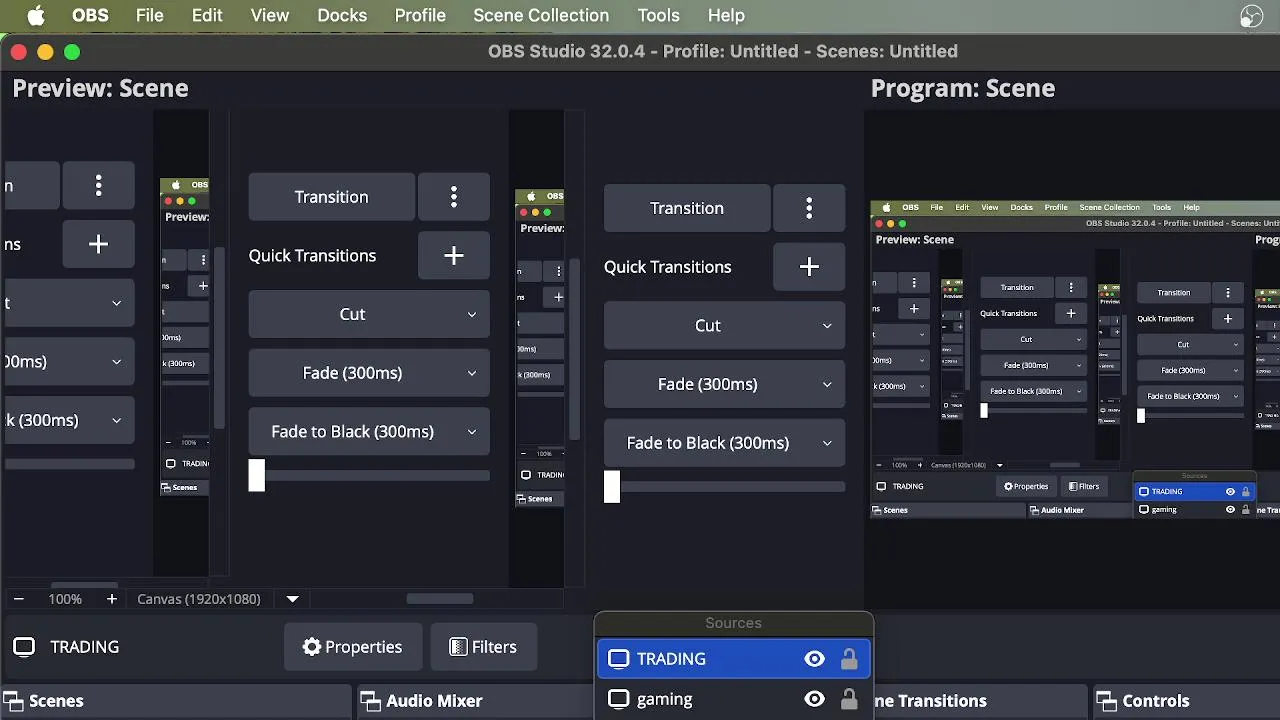Toggle the lock on the TRADING source
The width and height of the screenshot is (1280, 720).
849,659
